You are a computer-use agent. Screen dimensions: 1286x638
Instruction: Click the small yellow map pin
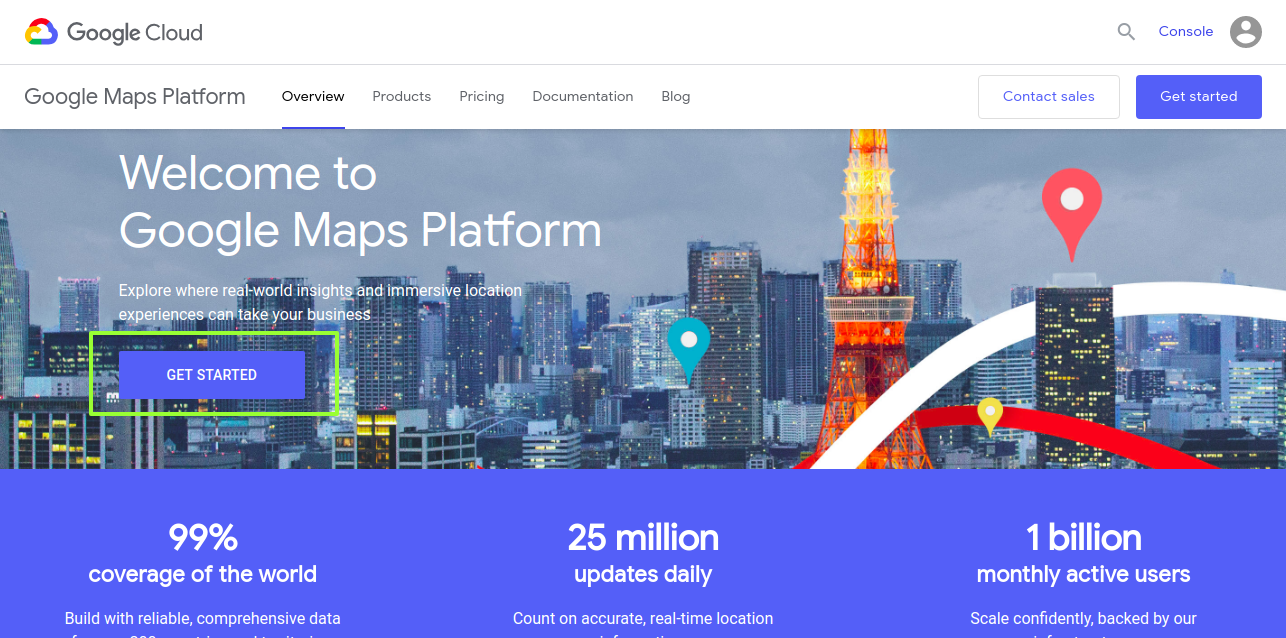[989, 413]
